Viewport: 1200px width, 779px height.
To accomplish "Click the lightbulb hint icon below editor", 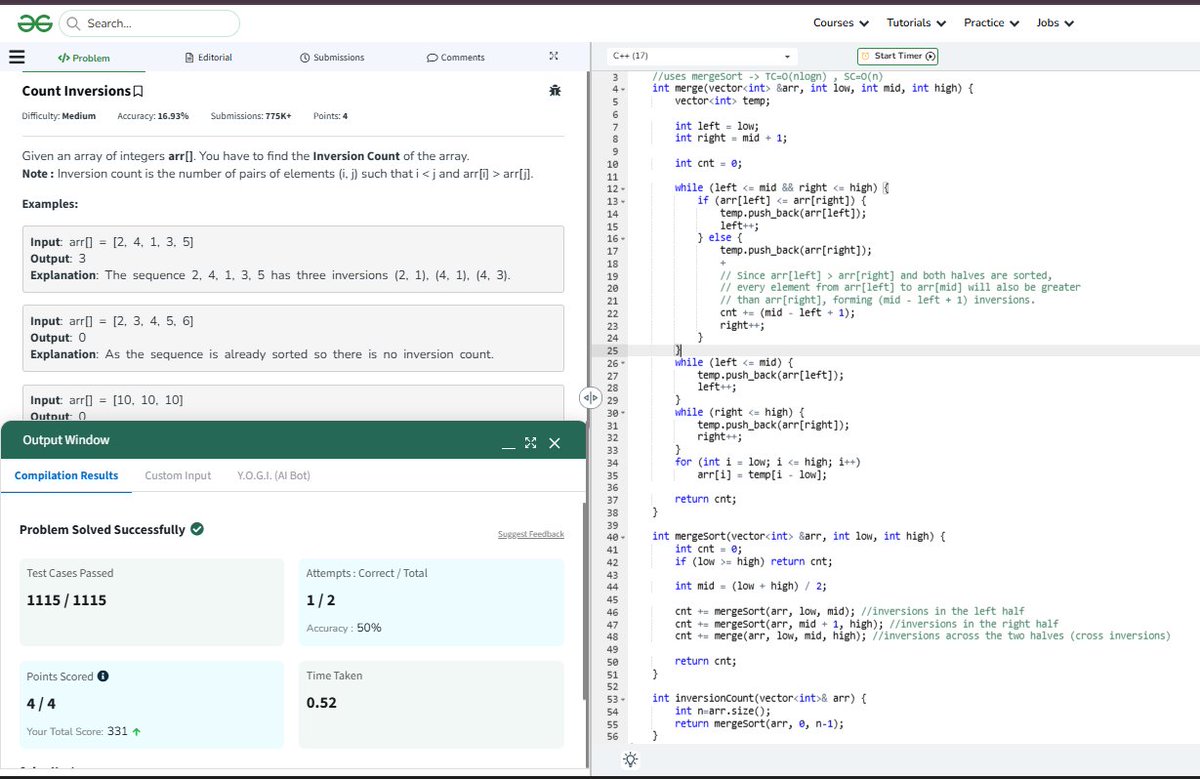I will click(631, 760).
